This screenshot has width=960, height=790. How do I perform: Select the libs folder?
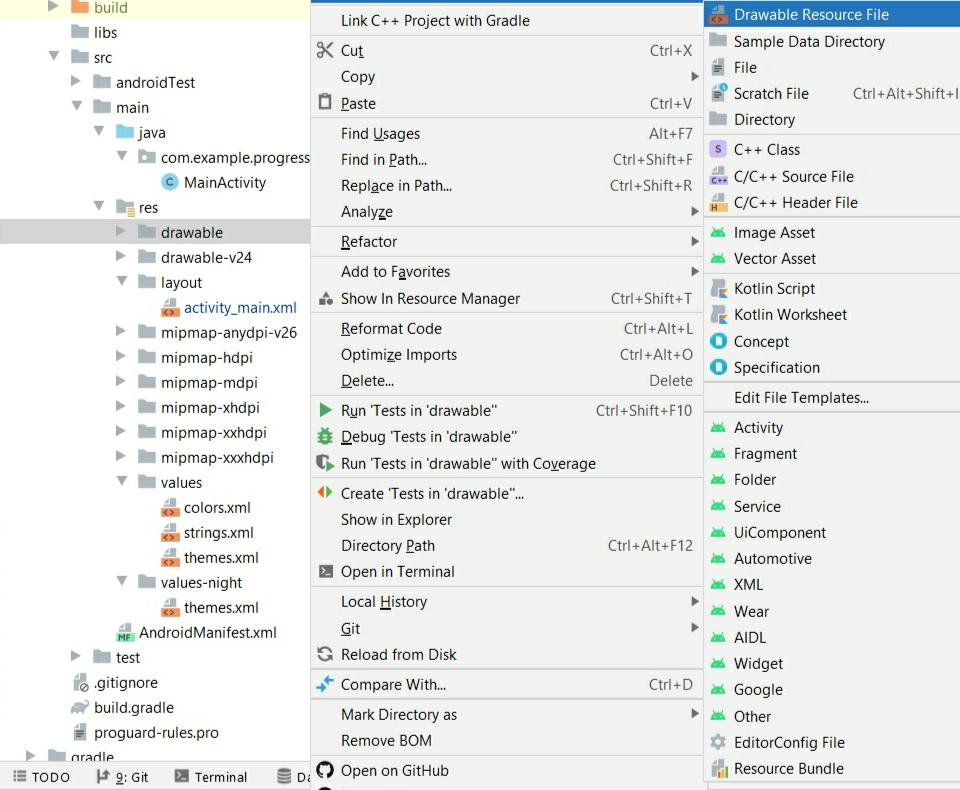105,32
